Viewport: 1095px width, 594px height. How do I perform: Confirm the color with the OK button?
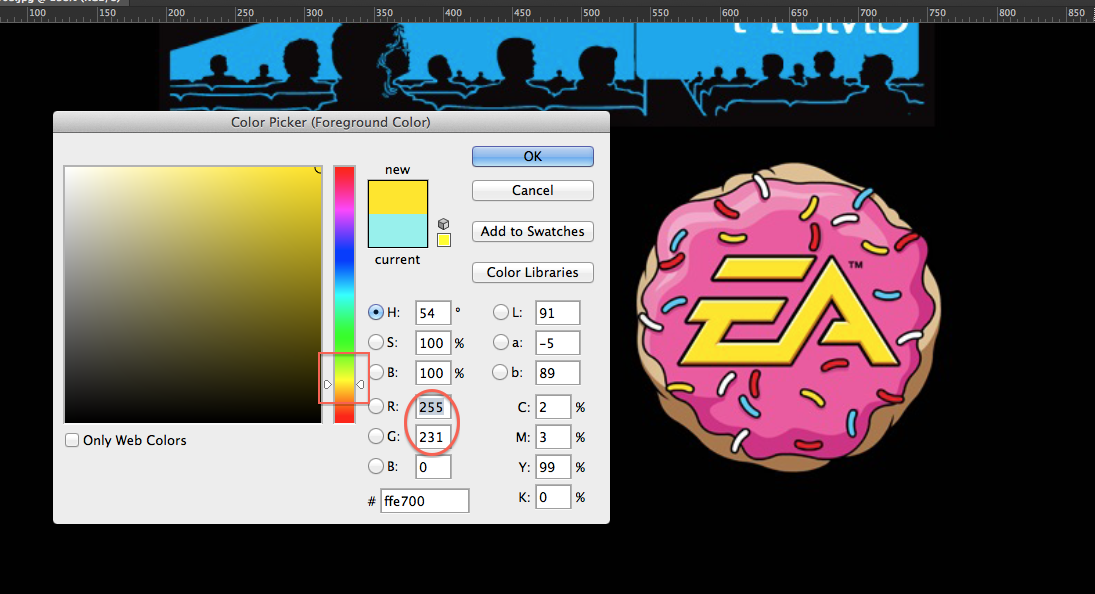[x=533, y=156]
